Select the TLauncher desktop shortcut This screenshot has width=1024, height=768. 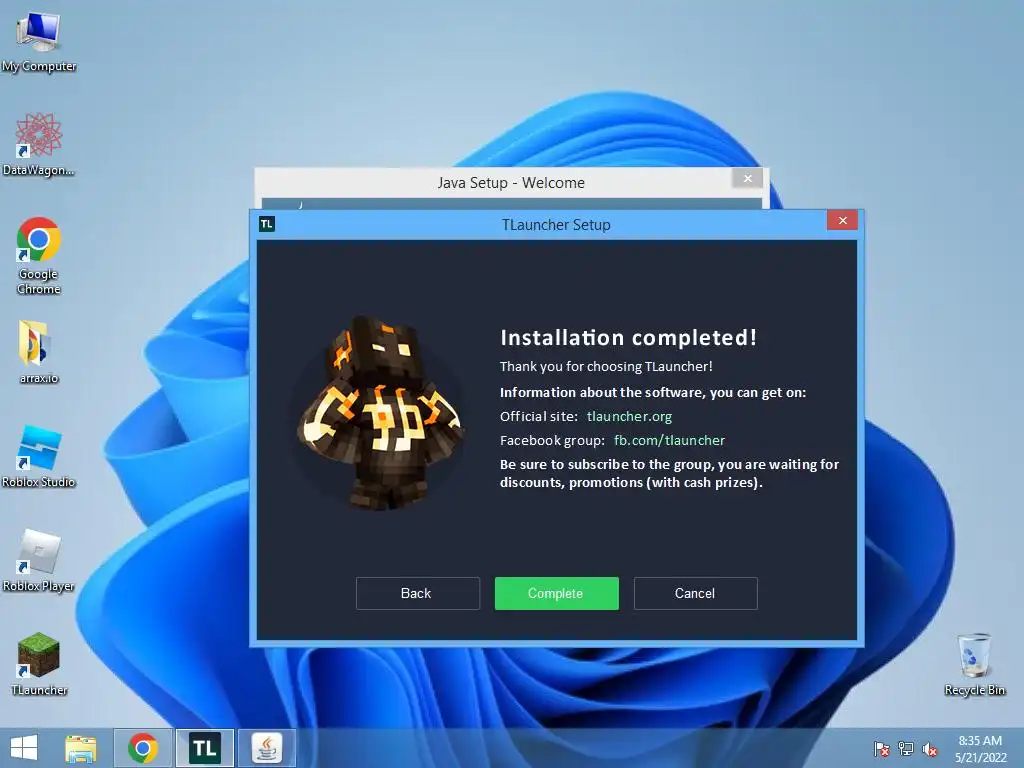[39, 664]
